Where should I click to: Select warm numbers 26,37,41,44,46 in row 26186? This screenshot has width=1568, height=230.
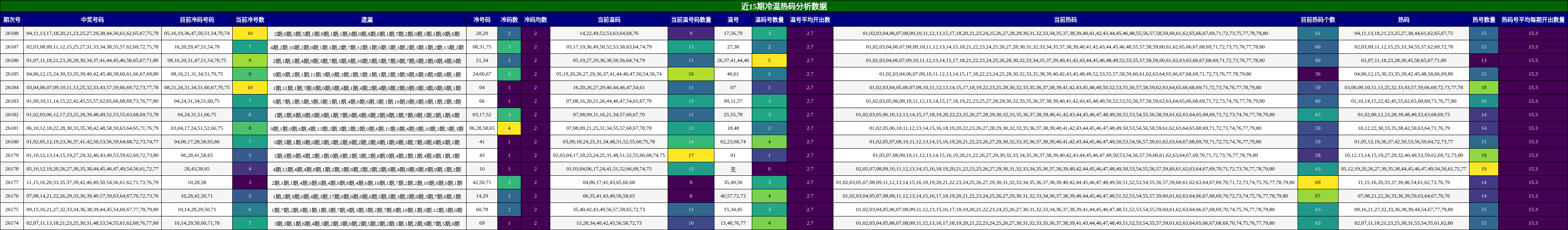pos(733,60)
